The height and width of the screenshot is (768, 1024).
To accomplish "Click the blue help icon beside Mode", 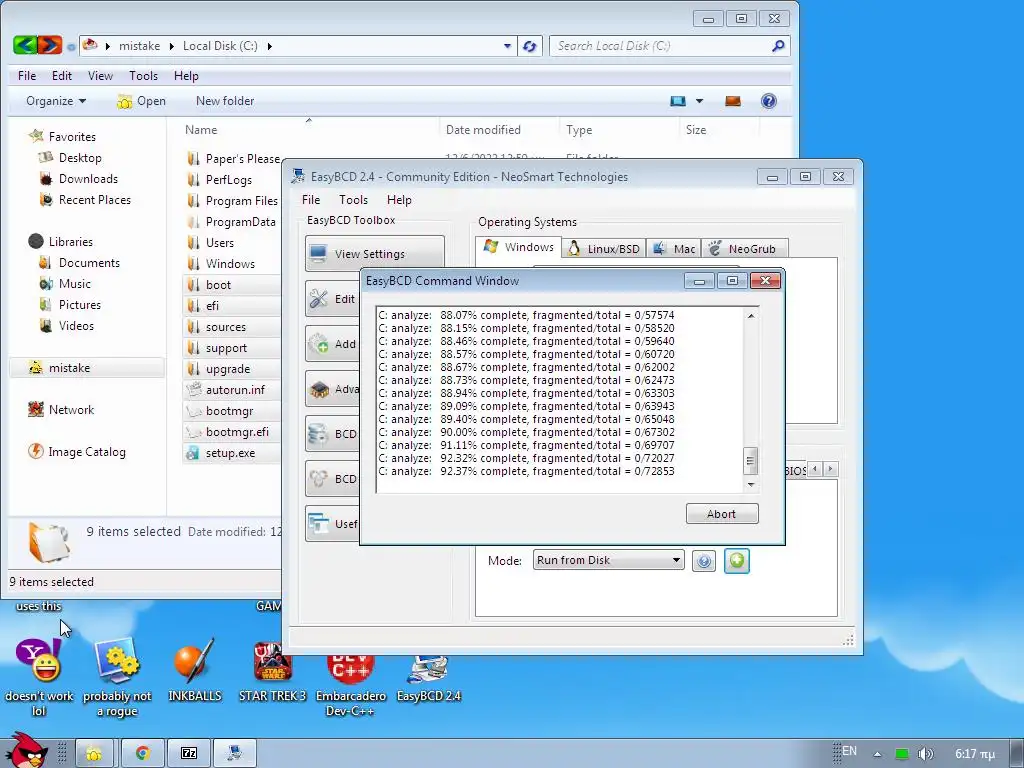I will [x=703, y=561].
